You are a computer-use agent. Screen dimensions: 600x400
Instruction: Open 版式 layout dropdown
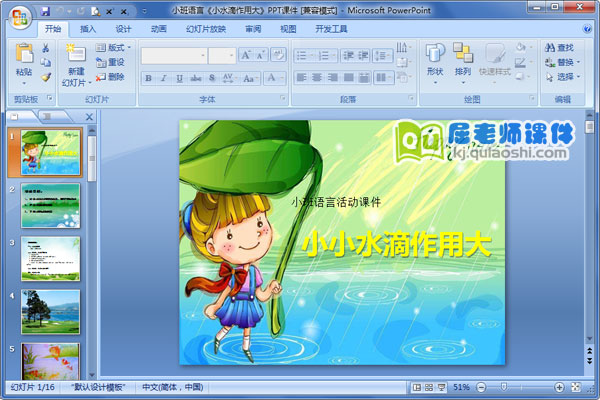[x=113, y=47]
